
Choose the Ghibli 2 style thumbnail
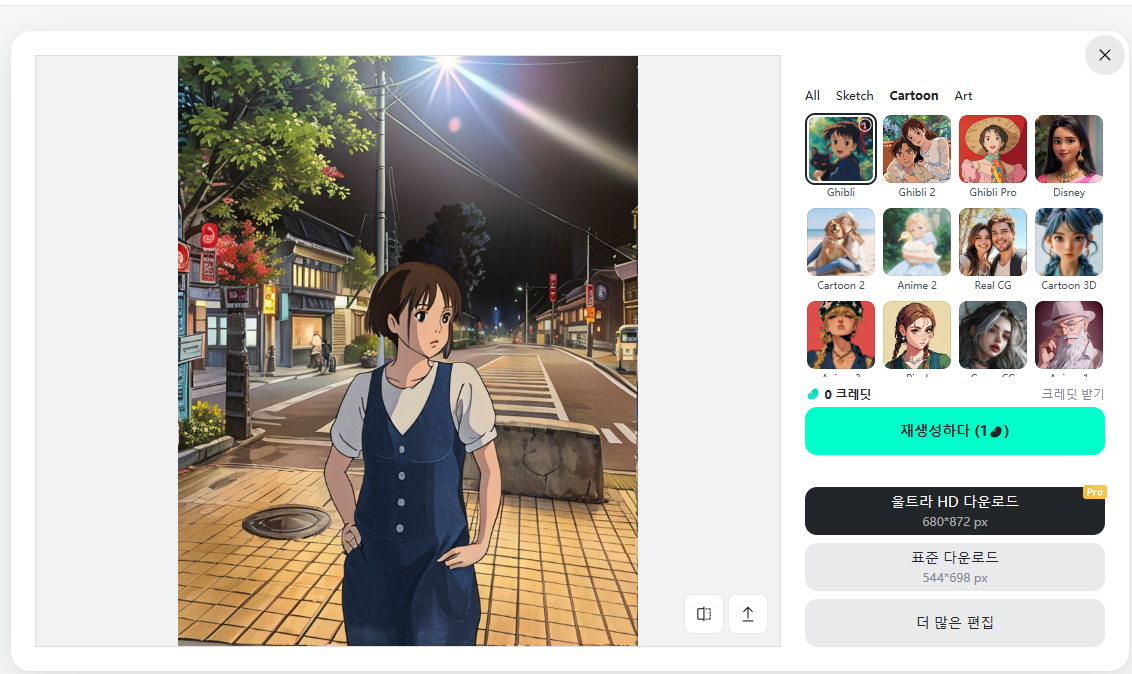pos(917,149)
